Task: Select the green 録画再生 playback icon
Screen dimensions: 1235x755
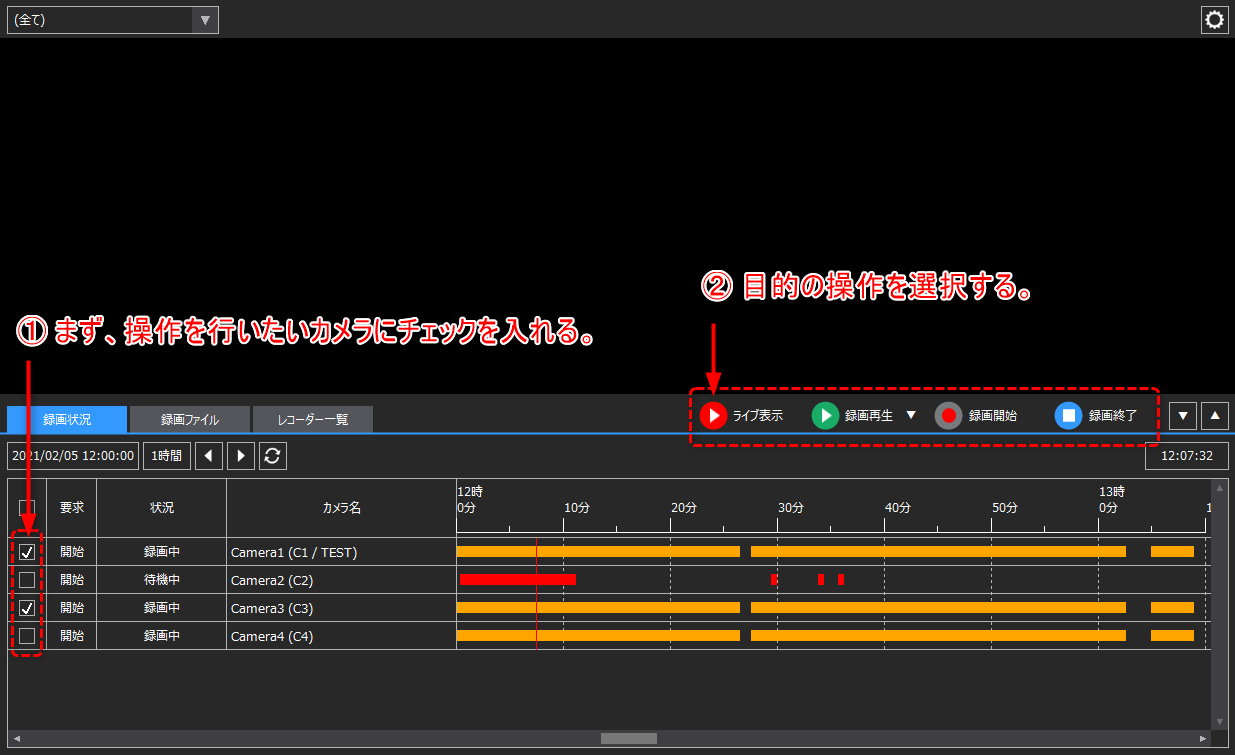Action: click(x=825, y=416)
